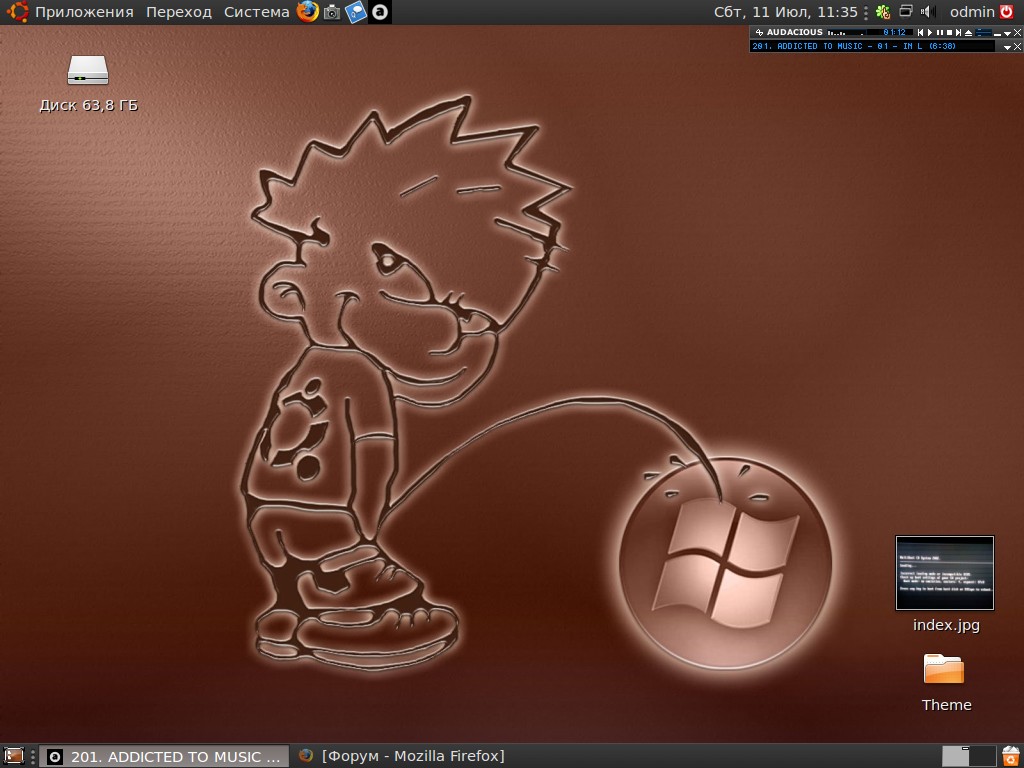Select the Theme folder on the desktop
This screenshot has width=1024, height=768.
tap(944, 669)
